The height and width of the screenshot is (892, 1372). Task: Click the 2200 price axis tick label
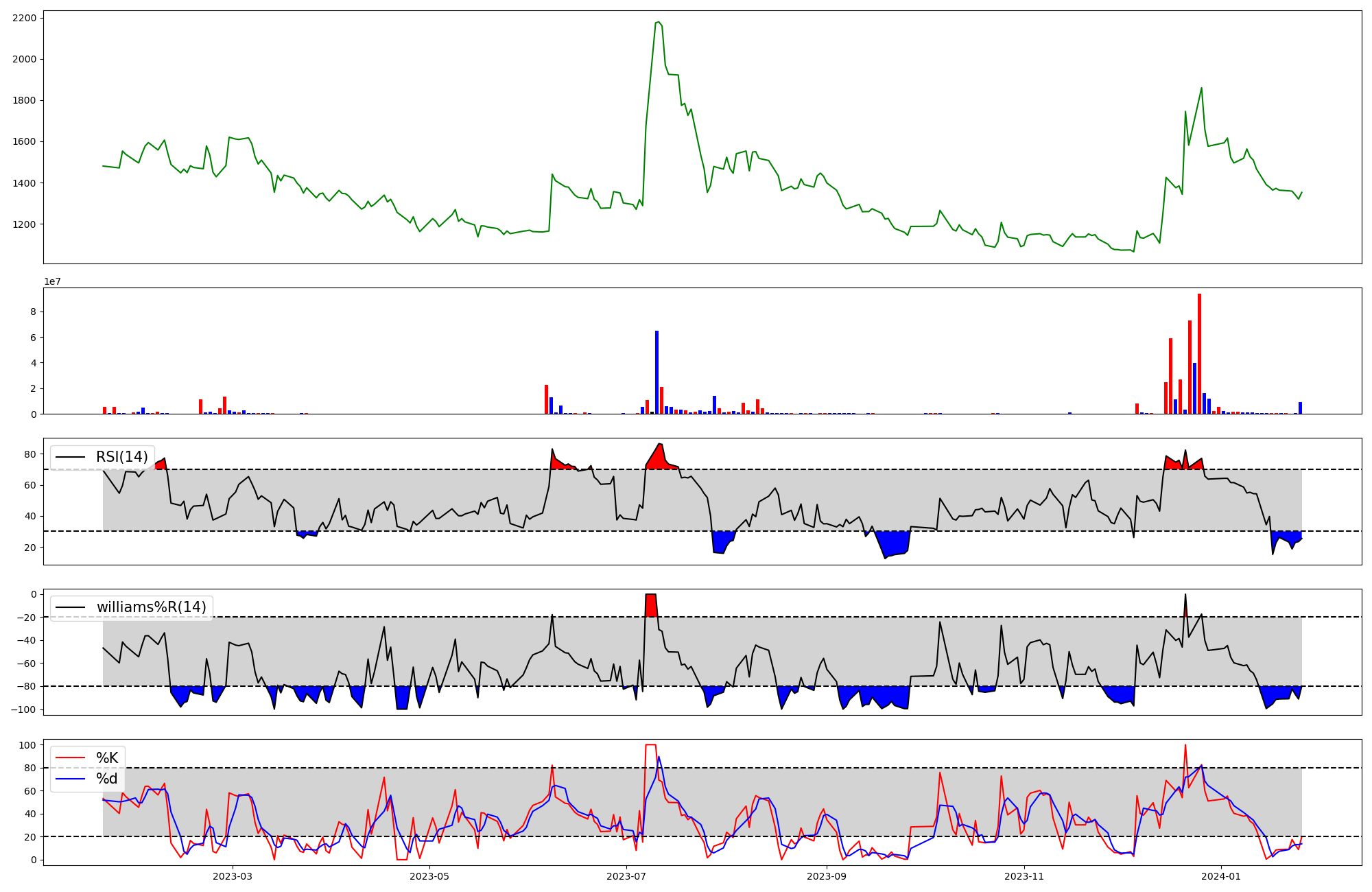coord(24,18)
